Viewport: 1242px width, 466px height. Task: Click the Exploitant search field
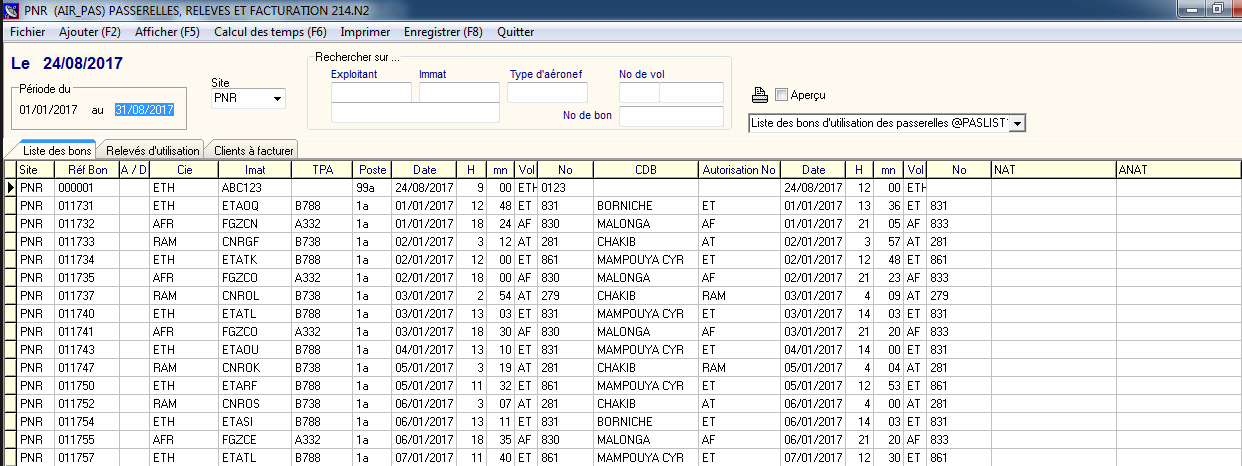(x=371, y=93)
